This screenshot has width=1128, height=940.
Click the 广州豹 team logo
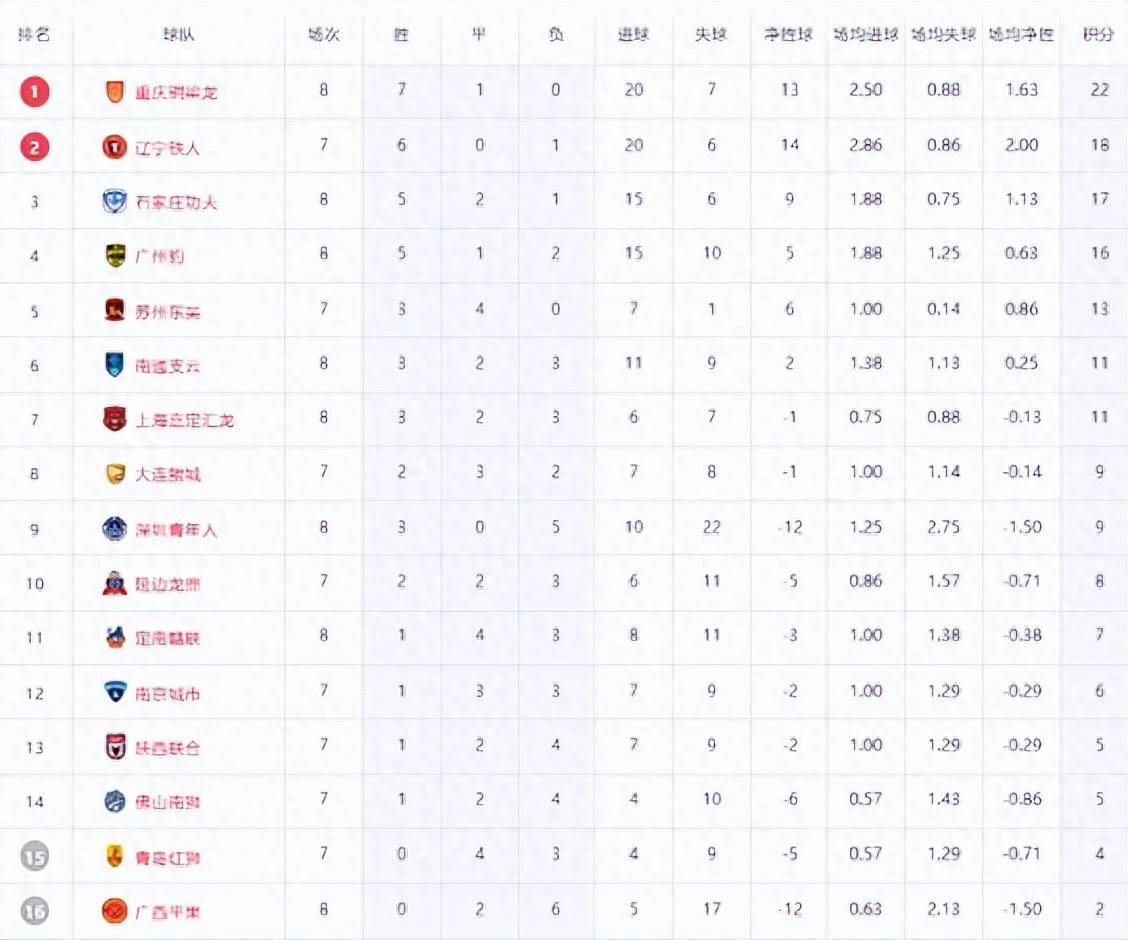(116, 256)
